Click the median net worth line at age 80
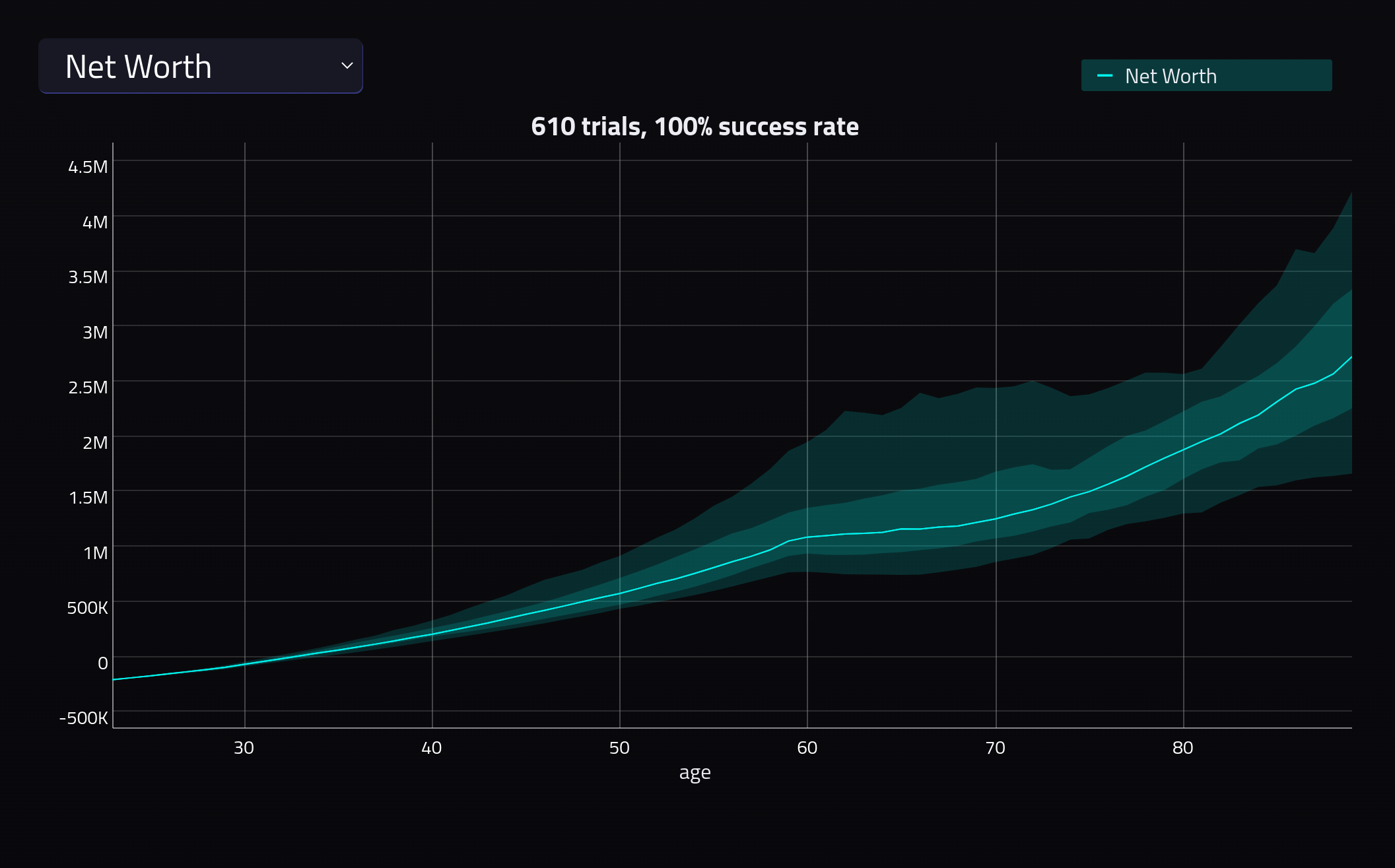The image size is (1395, 868). [1183, 450]
